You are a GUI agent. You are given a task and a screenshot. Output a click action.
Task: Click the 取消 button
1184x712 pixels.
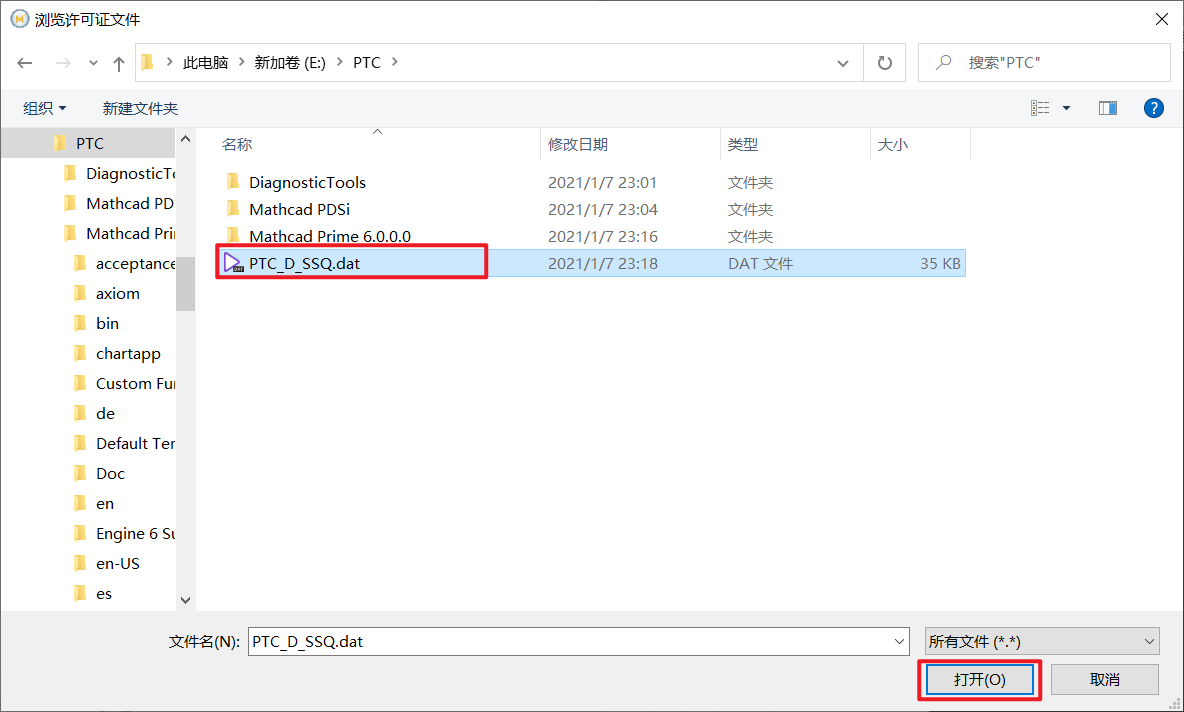pos(1104,679)
